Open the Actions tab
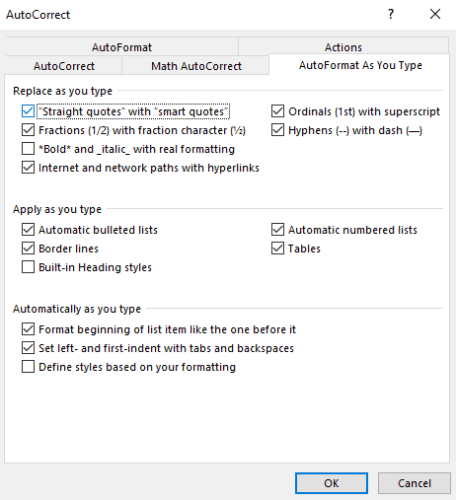456x500 pixels. 343,47
